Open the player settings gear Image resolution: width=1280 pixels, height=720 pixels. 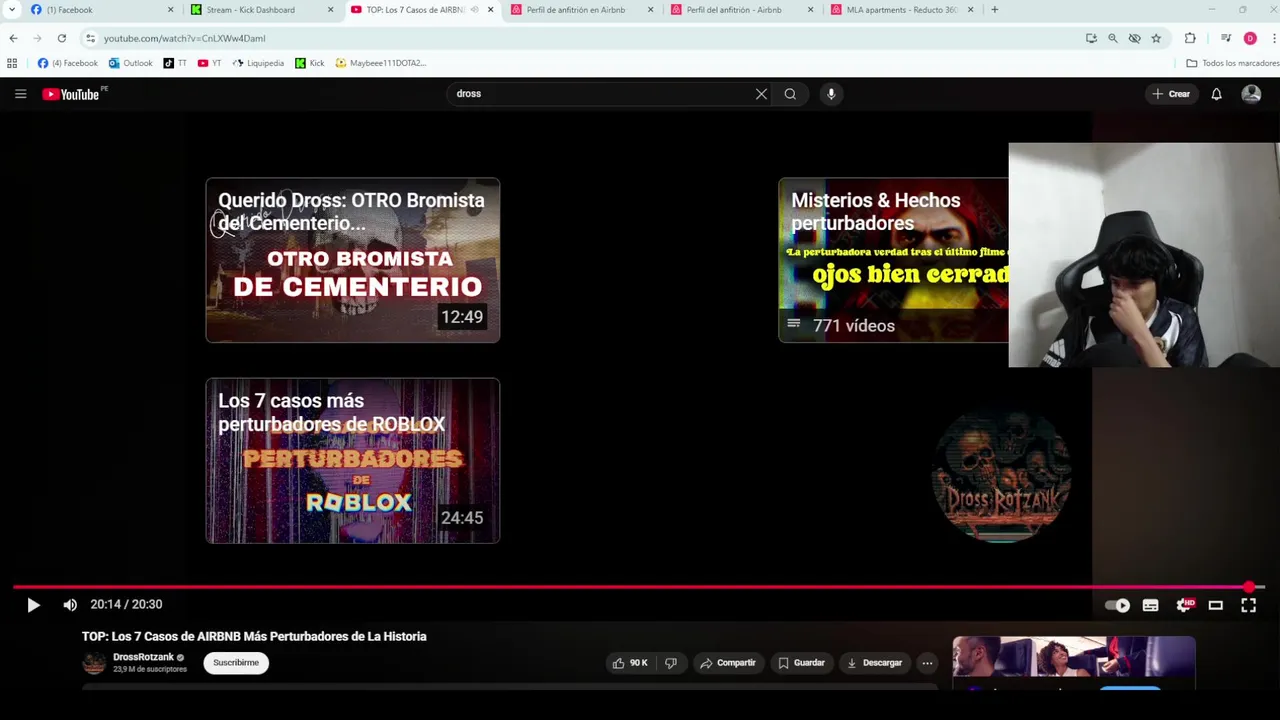pos(1184,605)
